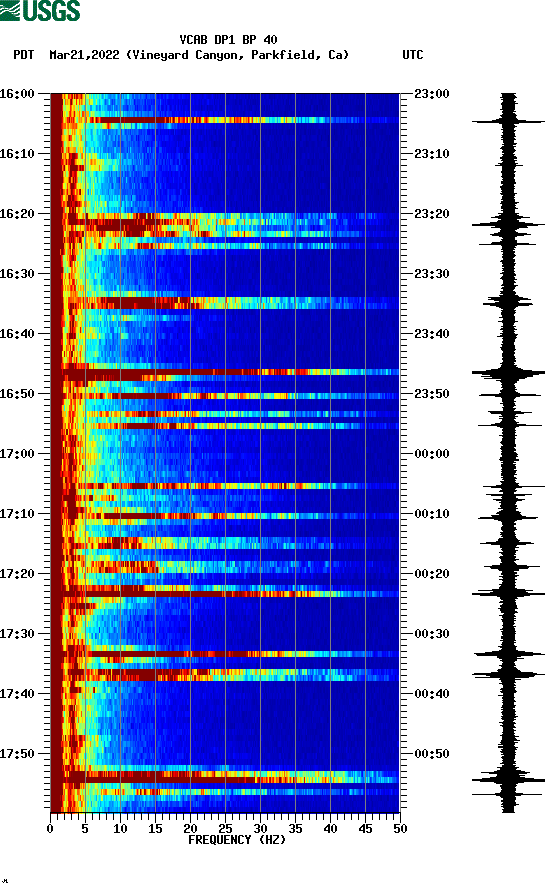Click the USGS logo
Screen dimensions: 552x892
point(40,10)
